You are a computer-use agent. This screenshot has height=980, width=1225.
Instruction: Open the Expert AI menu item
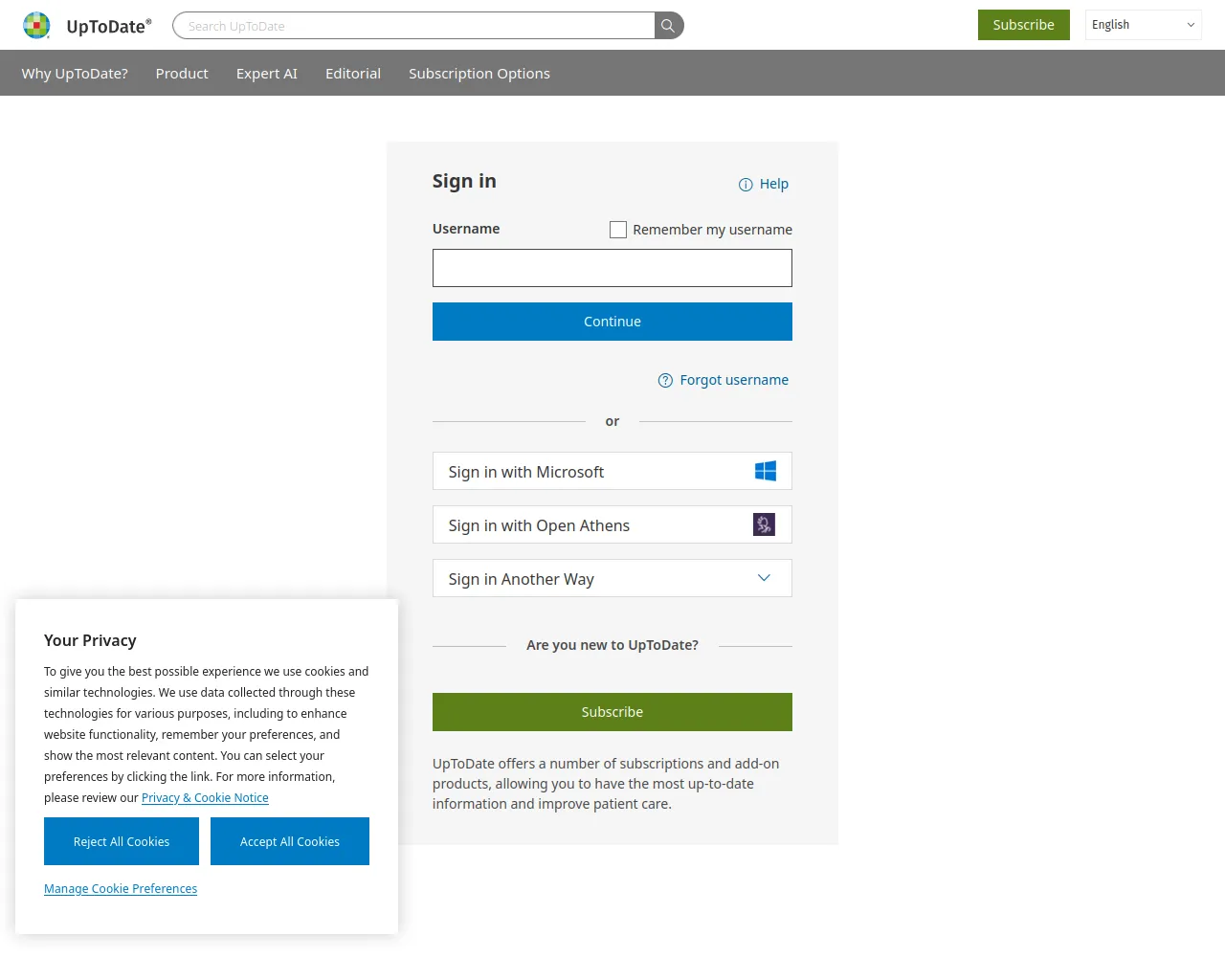[267, 74]
